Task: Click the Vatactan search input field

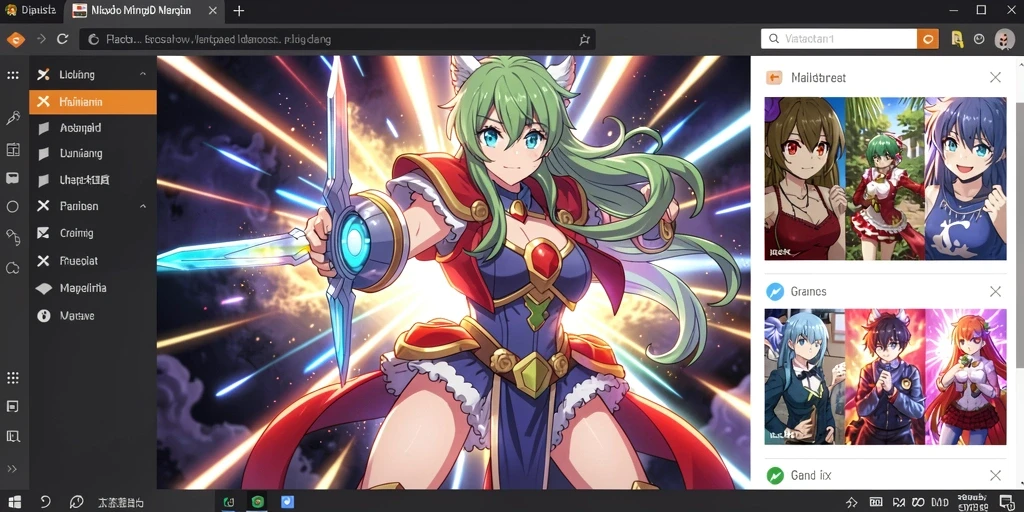Action: click(839, 39)
